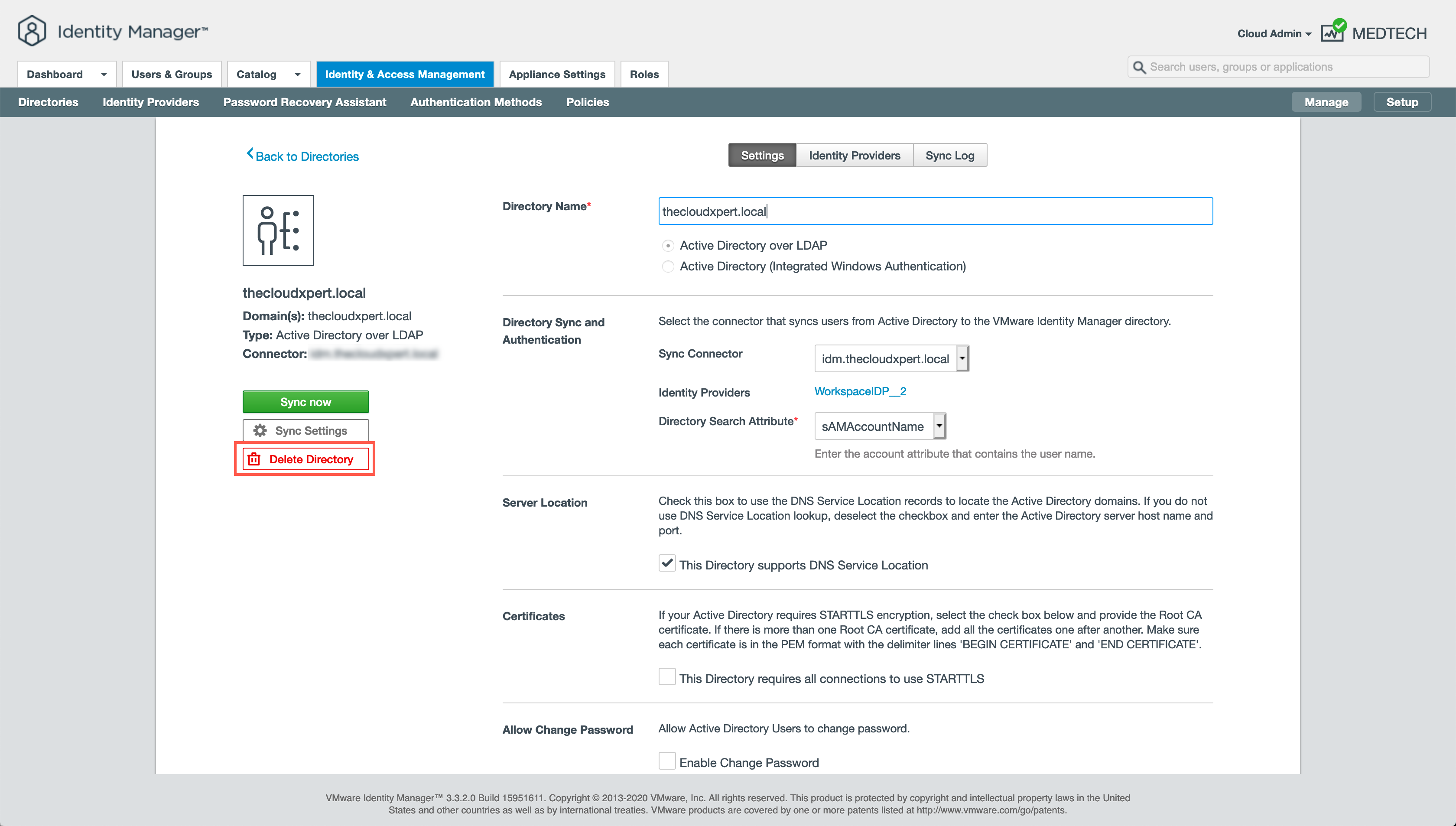The height and width of the screenshot is (826, 1456).
Task: Check Enable Change Password box
Action: (x=667, y=761)
